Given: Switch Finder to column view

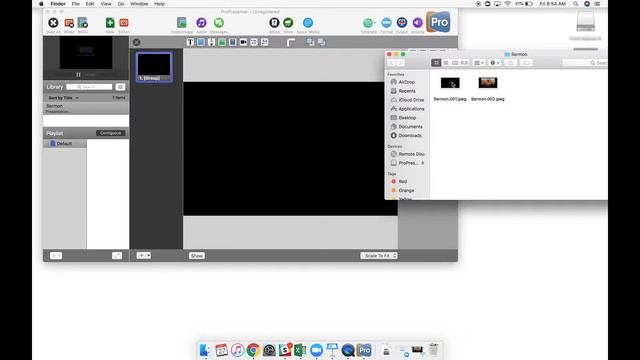Looking at the screenshot, I should tap(455, 63).
